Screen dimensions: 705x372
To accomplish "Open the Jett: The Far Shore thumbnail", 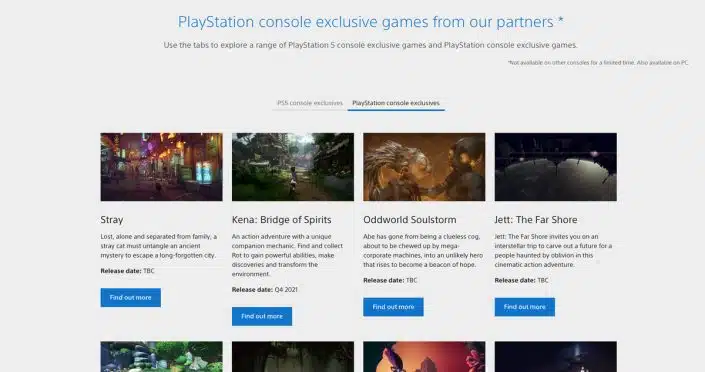I will pyautogui.click(x=556, y=167).
